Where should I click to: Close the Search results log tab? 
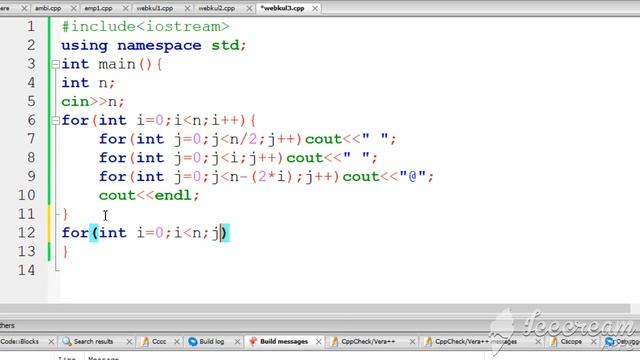click(x=129, y=341)
